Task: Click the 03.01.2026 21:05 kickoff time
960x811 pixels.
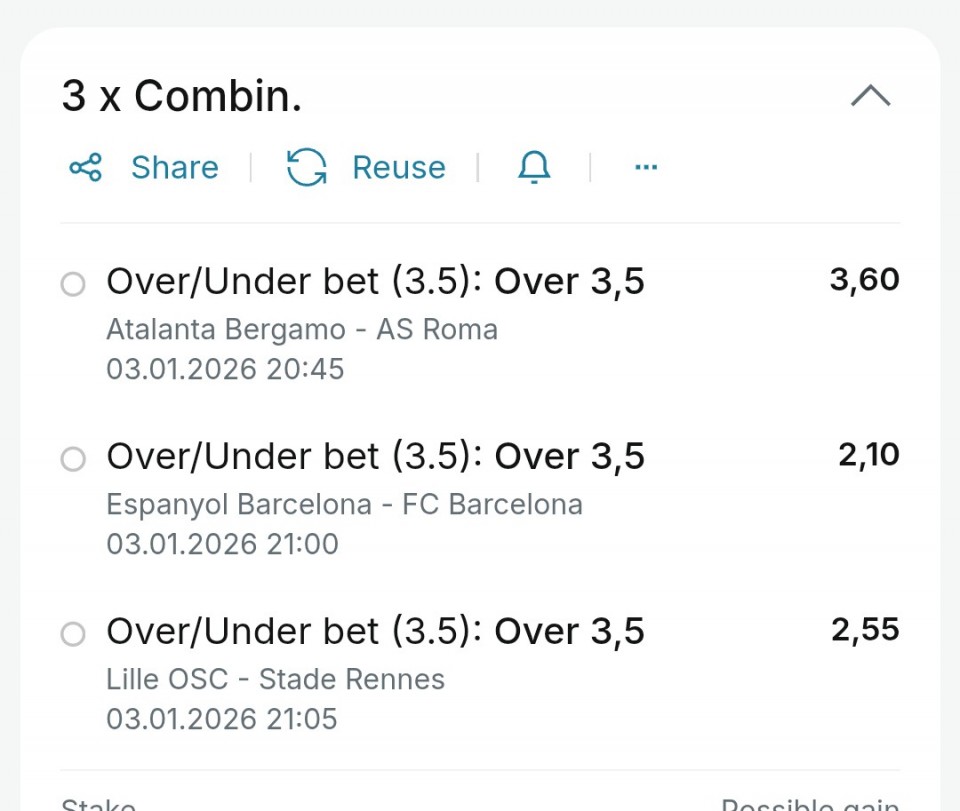Action: tap(222, 719)
